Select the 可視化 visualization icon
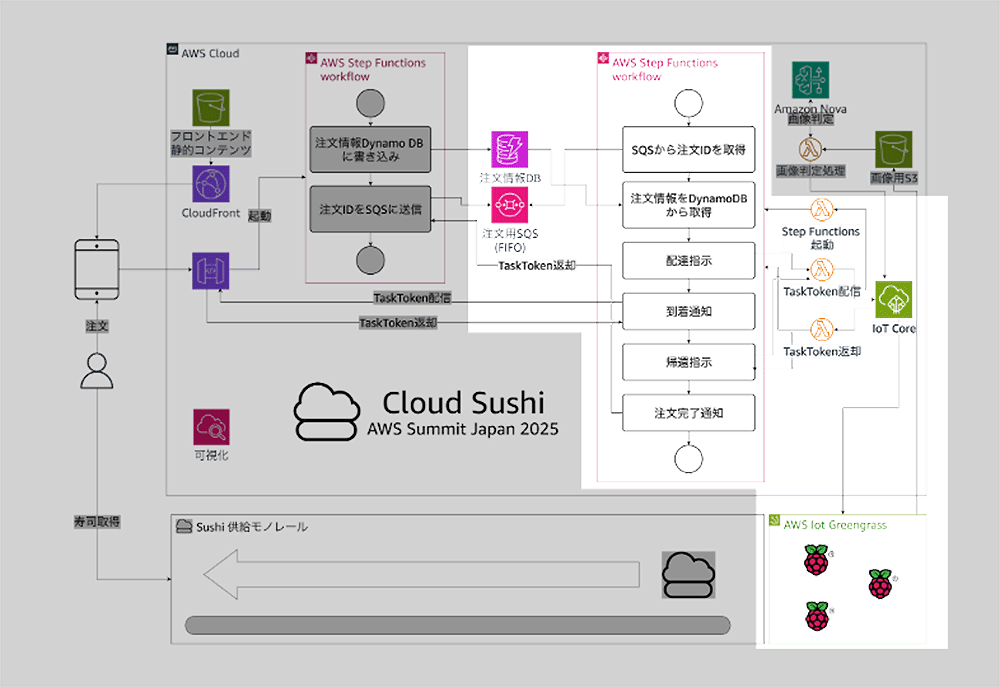The height and width of the screenshot is (687, 1000). point(211,428)
